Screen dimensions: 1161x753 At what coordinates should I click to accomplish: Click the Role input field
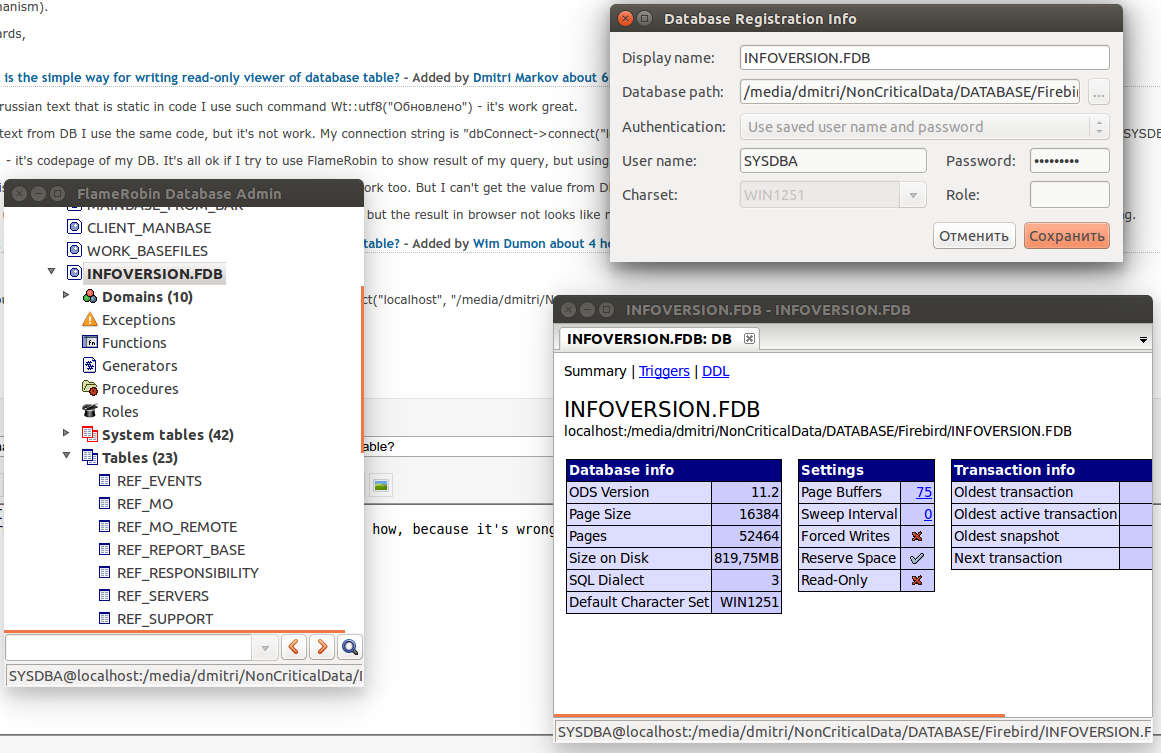click(x=1069, y=195)
